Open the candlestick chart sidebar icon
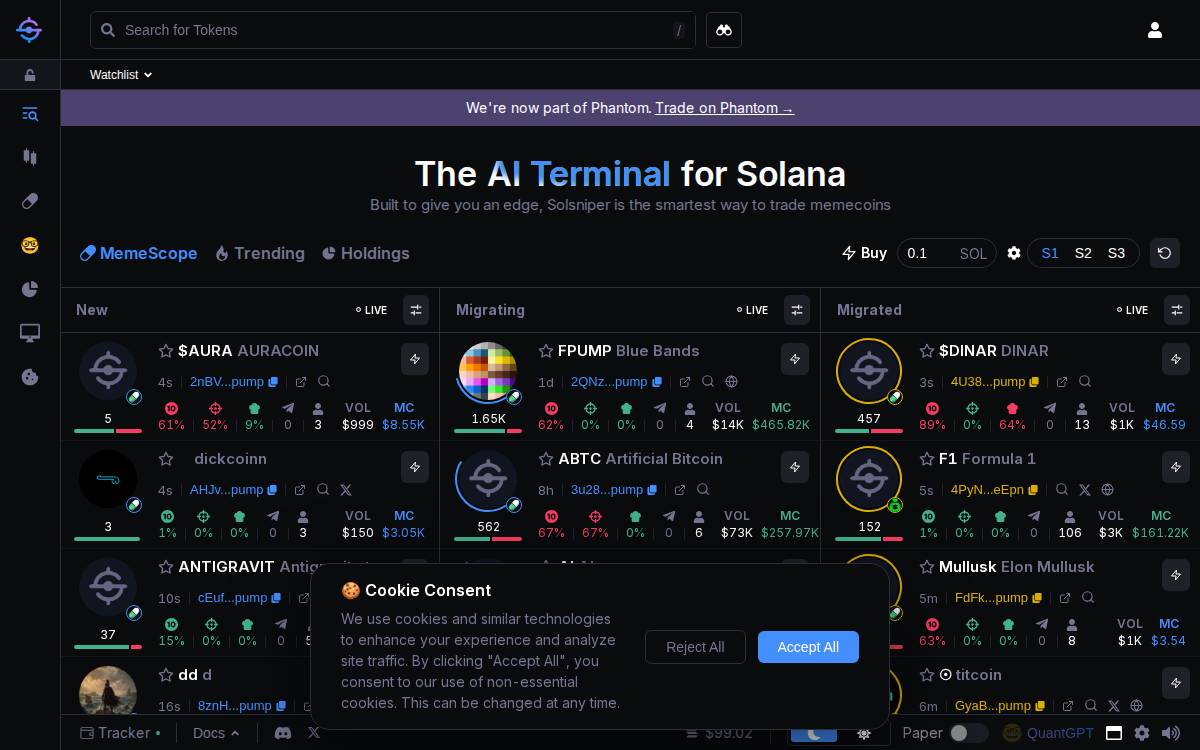The image size is (1200, 750). pos(30,157)
